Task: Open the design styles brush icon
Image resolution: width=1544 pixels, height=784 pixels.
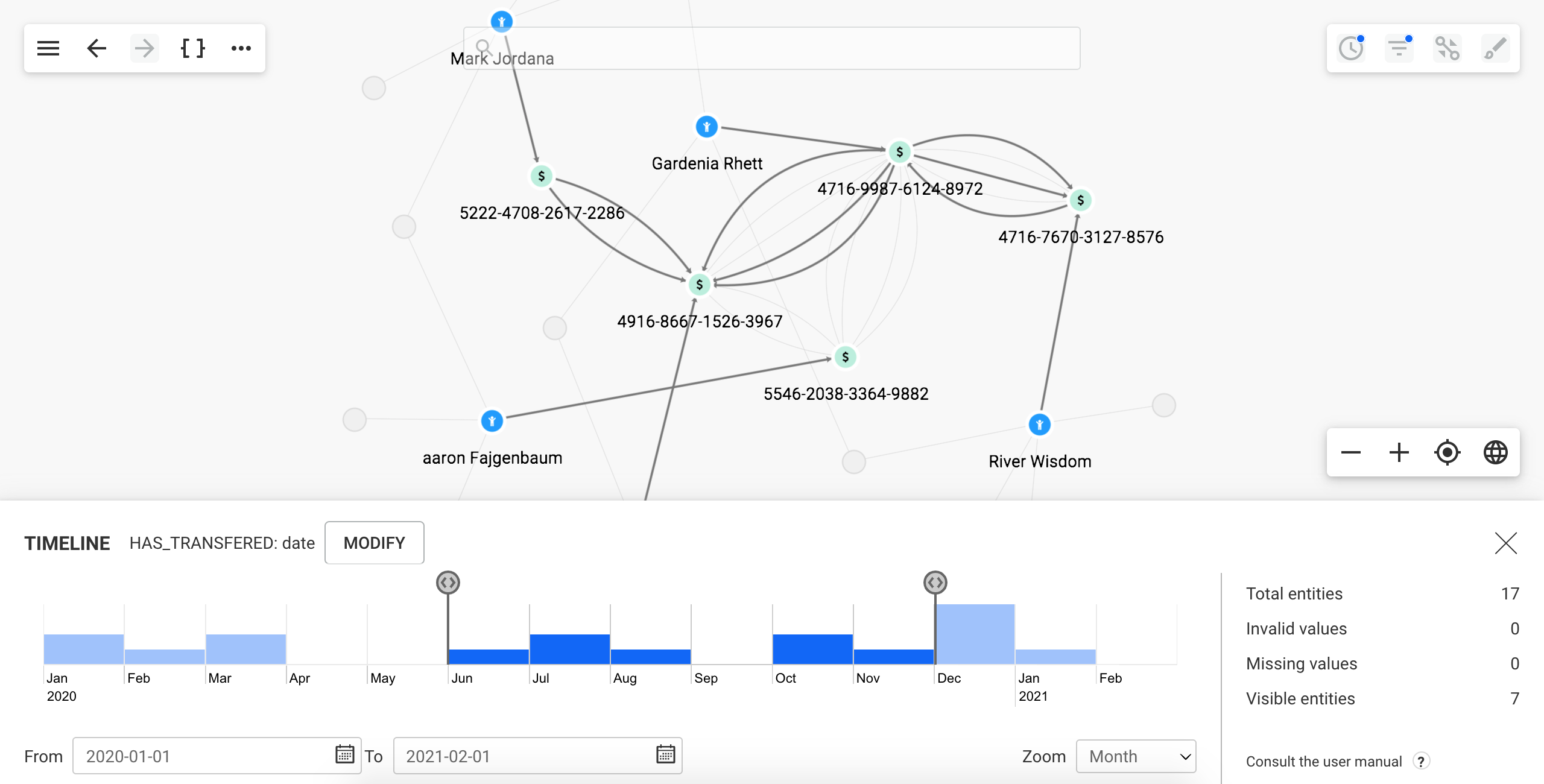Action: coord(1496,48)
